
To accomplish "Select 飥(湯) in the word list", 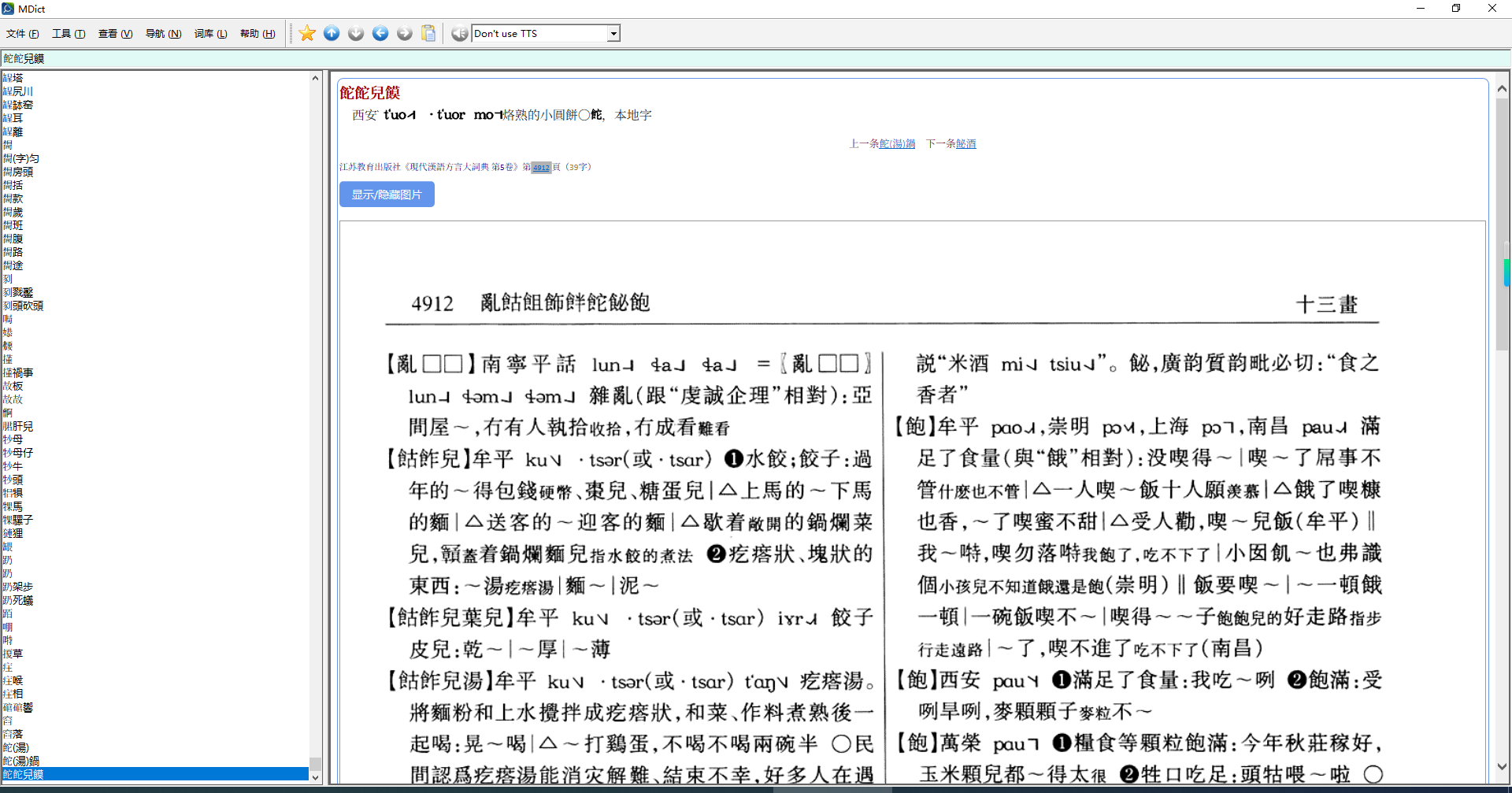I will [x=16, y=747].
